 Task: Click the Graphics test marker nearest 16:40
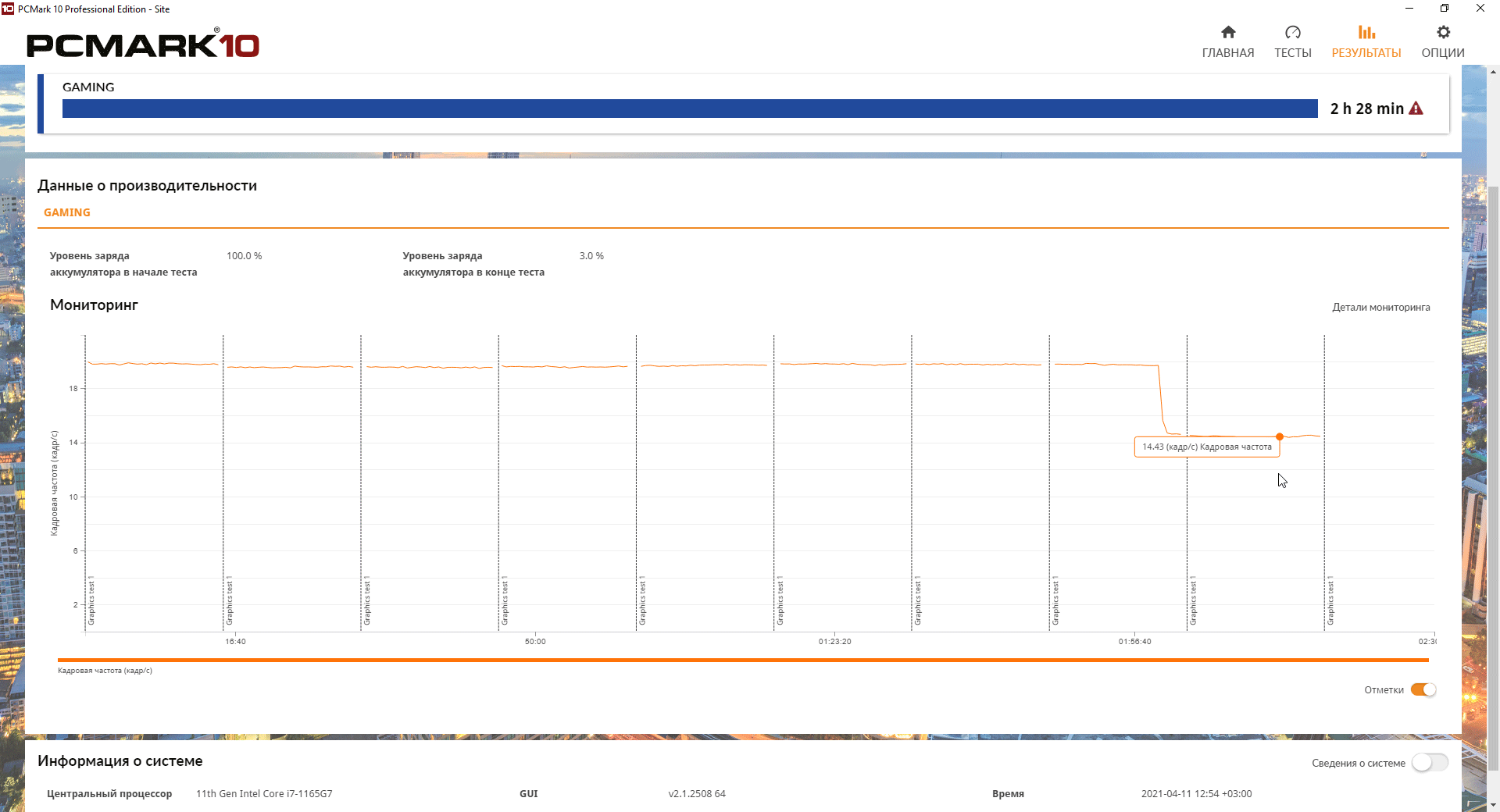click(229, 601)
